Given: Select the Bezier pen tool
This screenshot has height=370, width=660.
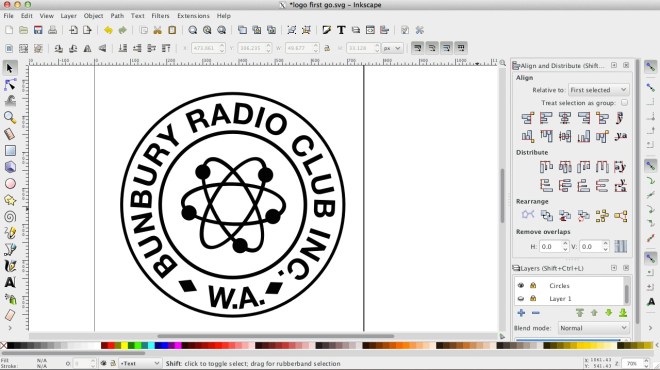Looking at the screenshot, I should pyautogui.click(x=10, y=249).
